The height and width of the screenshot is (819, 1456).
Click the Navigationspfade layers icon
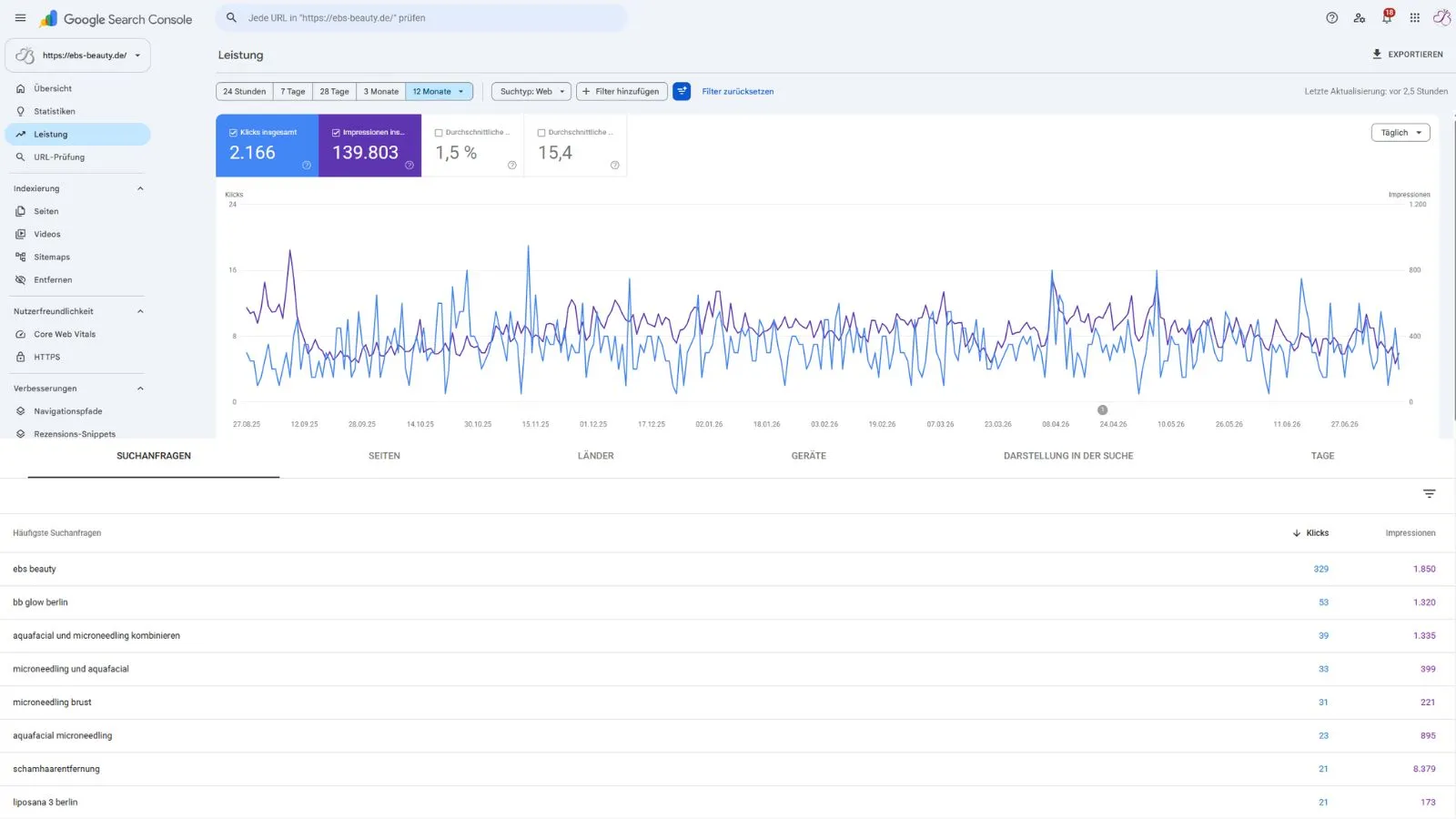click(x=20, y=411)
